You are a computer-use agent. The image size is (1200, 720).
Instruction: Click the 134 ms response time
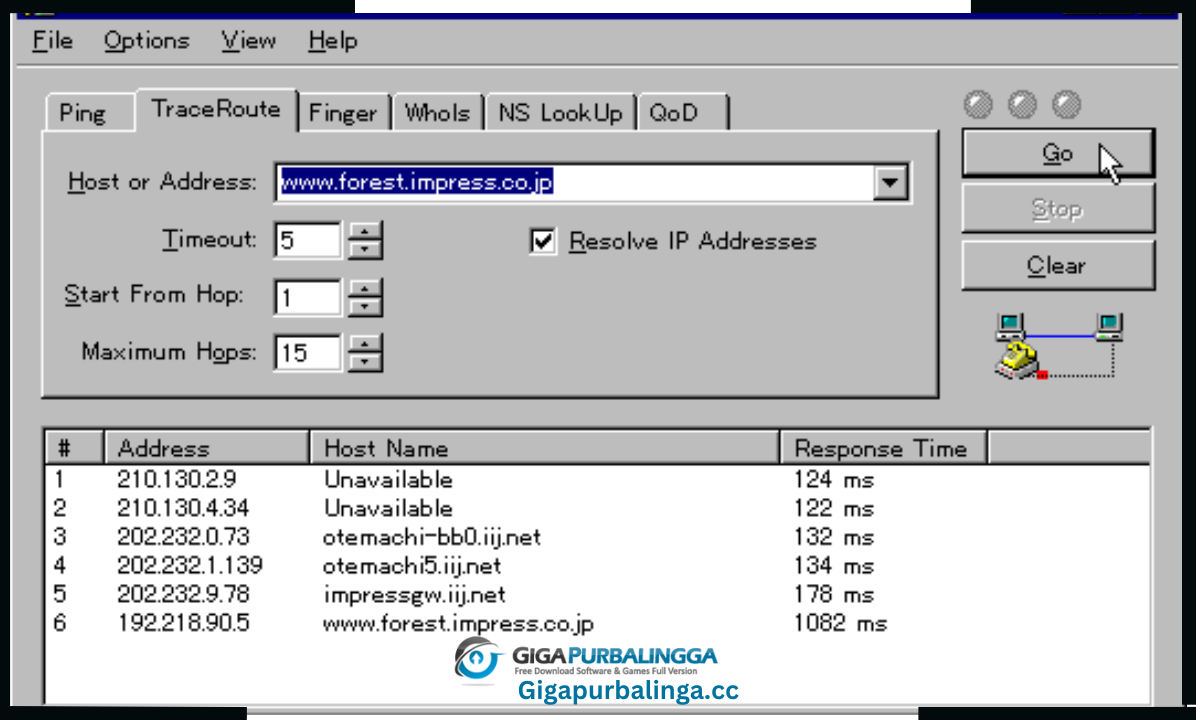click(x=834, y=566)
